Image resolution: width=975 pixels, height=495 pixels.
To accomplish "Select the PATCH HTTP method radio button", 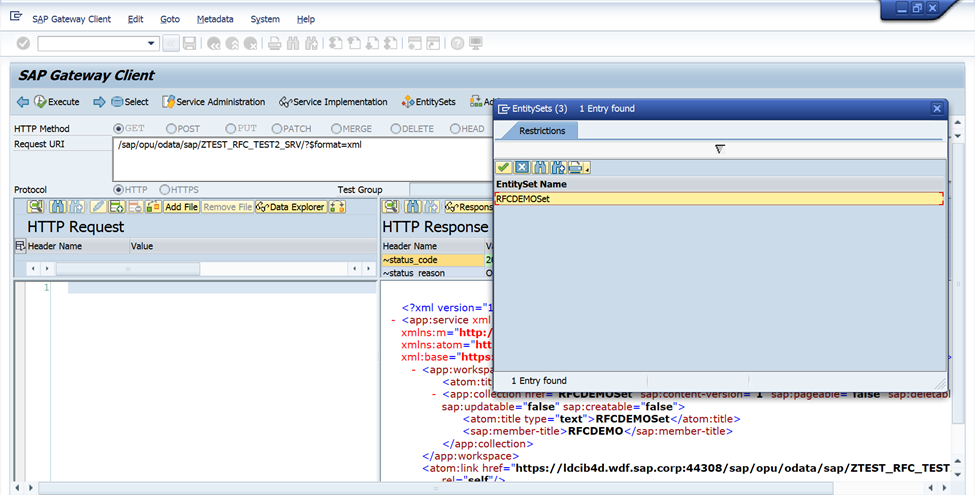I will click(277, 129).
